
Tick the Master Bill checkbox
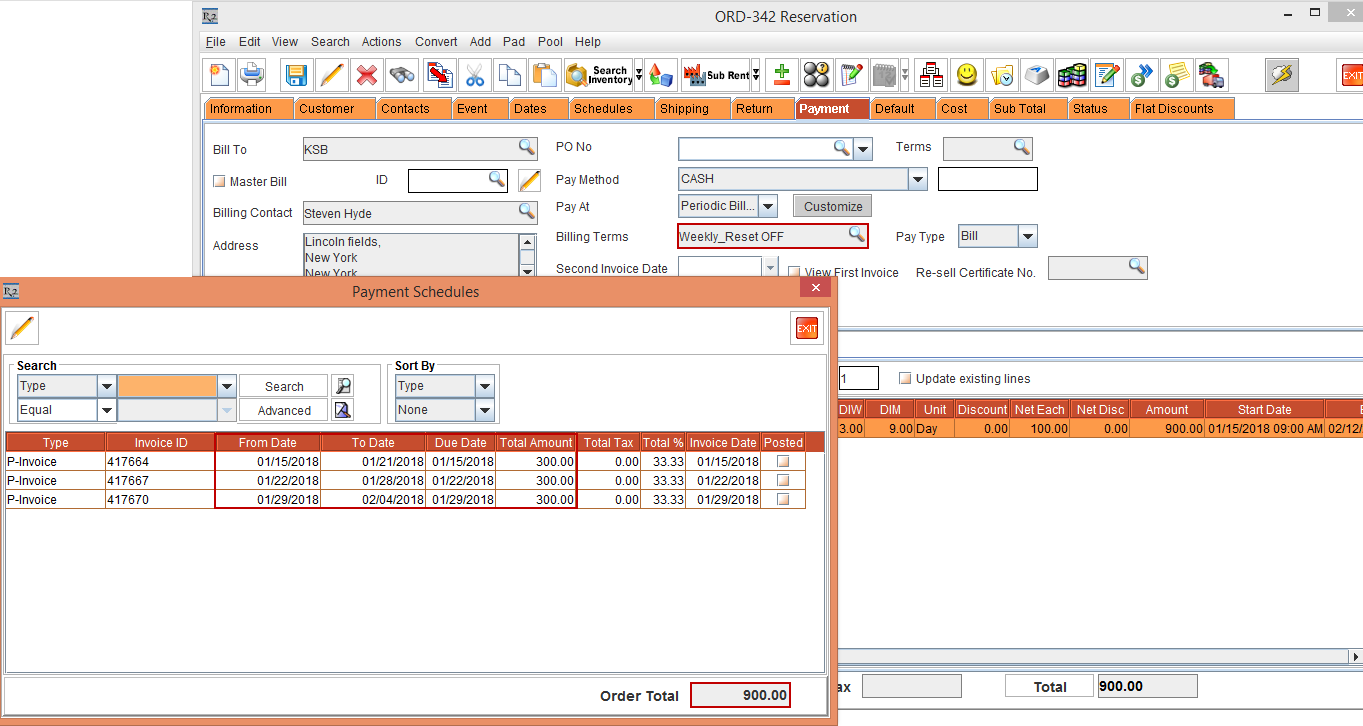220,182
